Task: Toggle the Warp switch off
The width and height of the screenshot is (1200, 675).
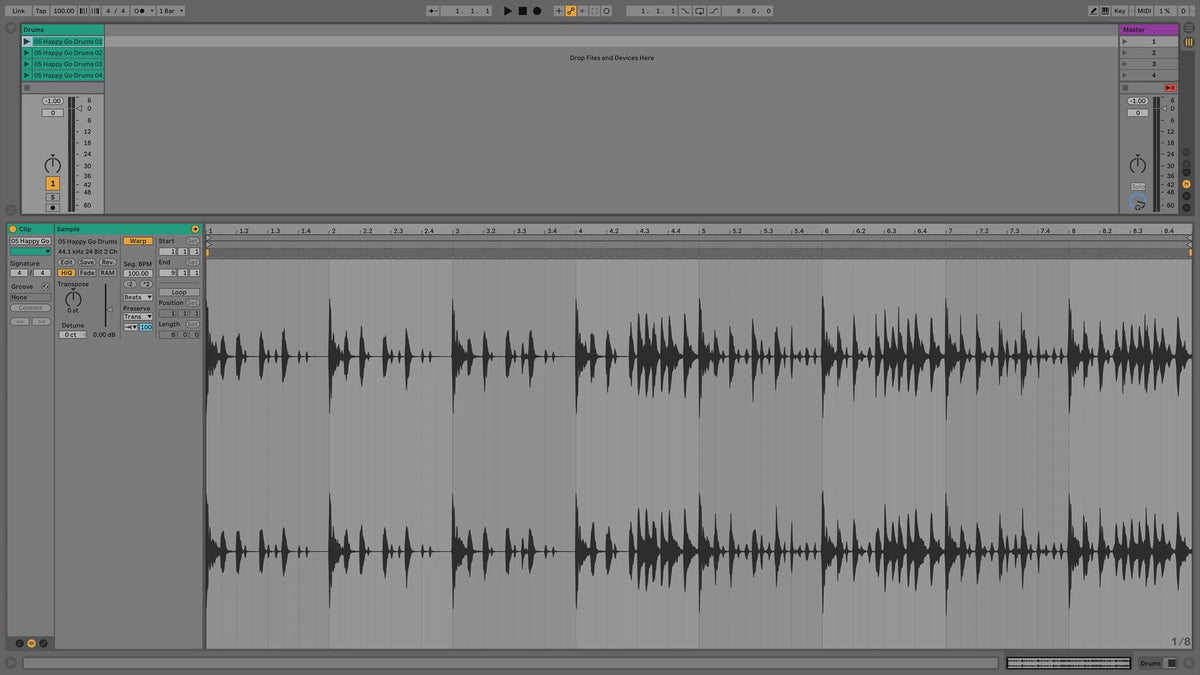Action: [x=138, y=241]
